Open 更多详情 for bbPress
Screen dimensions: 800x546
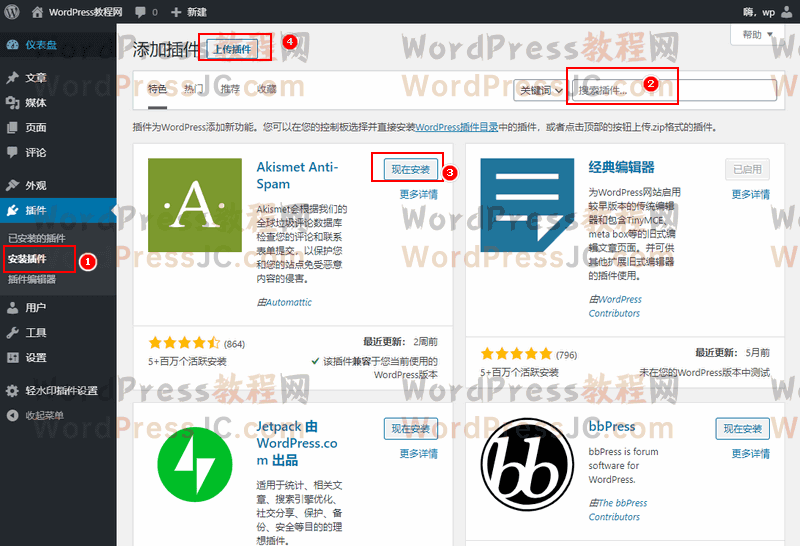(x=751, y=454)
